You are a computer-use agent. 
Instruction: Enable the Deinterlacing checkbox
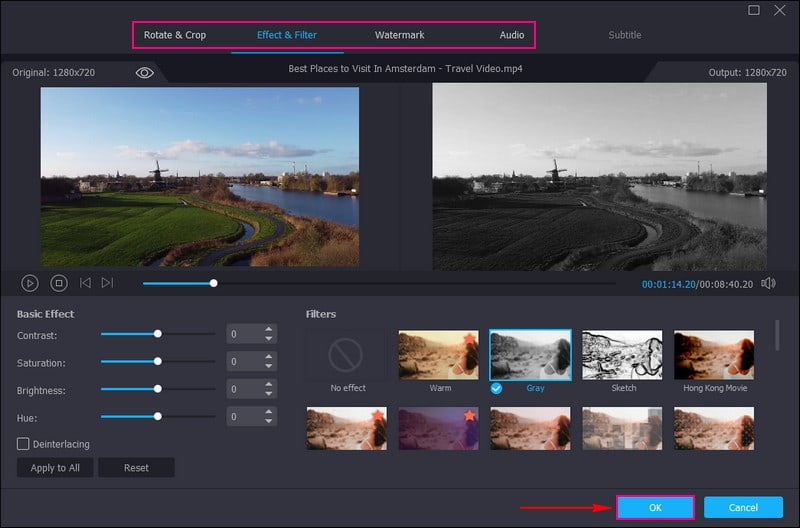[23, 443]
